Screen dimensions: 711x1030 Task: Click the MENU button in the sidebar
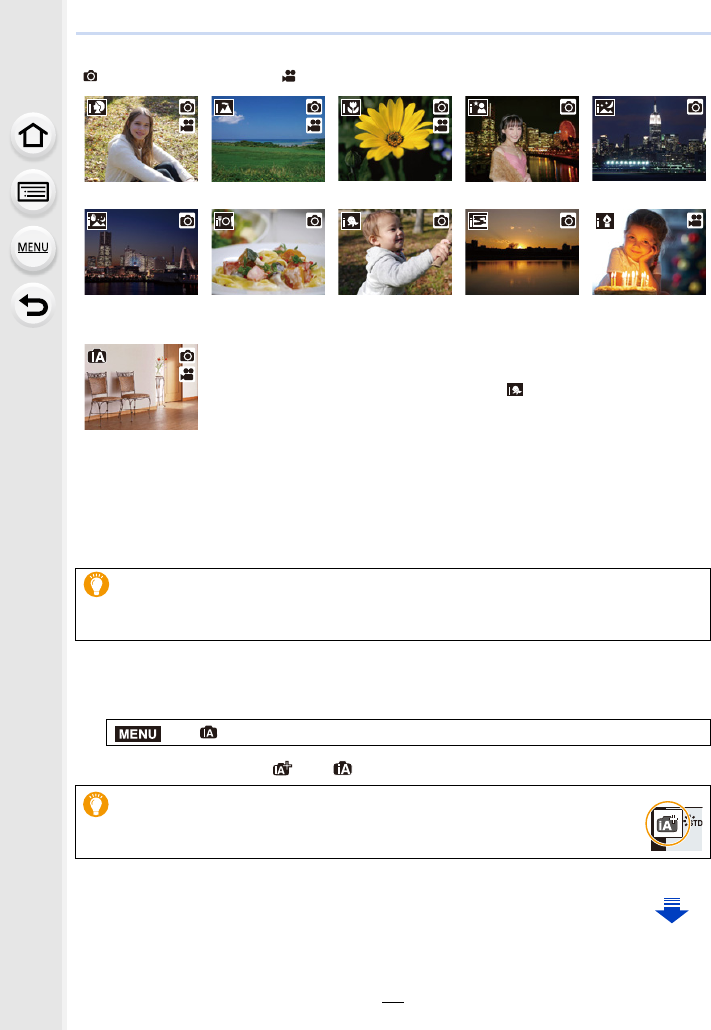point(33,248)
